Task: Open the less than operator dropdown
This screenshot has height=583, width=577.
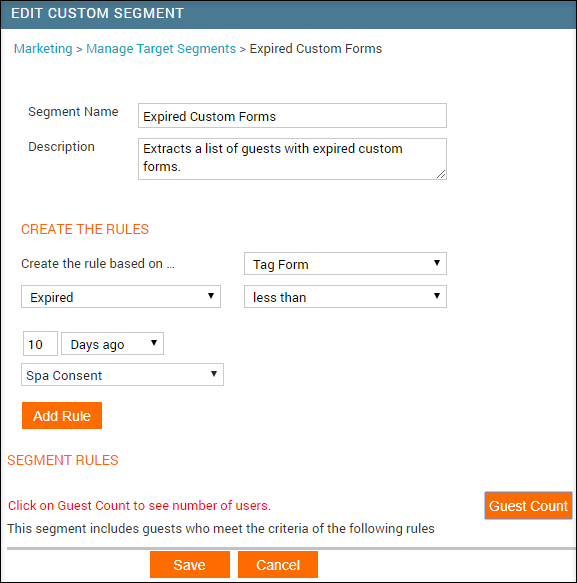Action: pyautogui.click(x=345, y=297)
